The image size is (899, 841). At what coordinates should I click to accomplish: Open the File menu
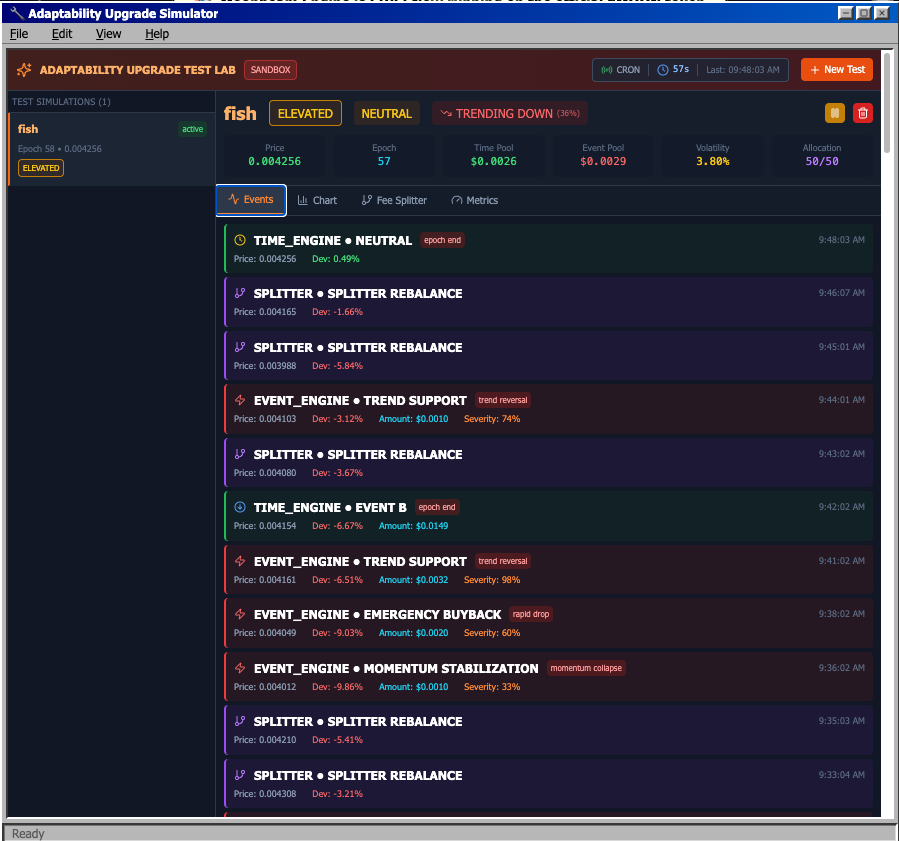(x=19, y=34)
